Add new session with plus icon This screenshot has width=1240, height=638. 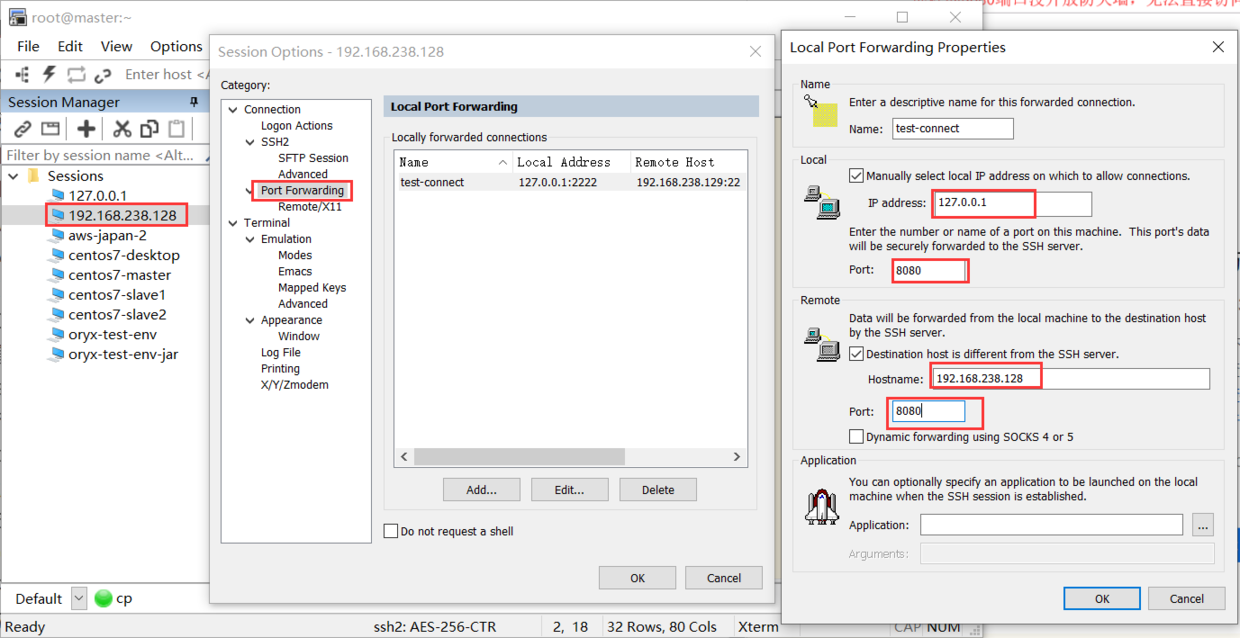click(87, 129)
